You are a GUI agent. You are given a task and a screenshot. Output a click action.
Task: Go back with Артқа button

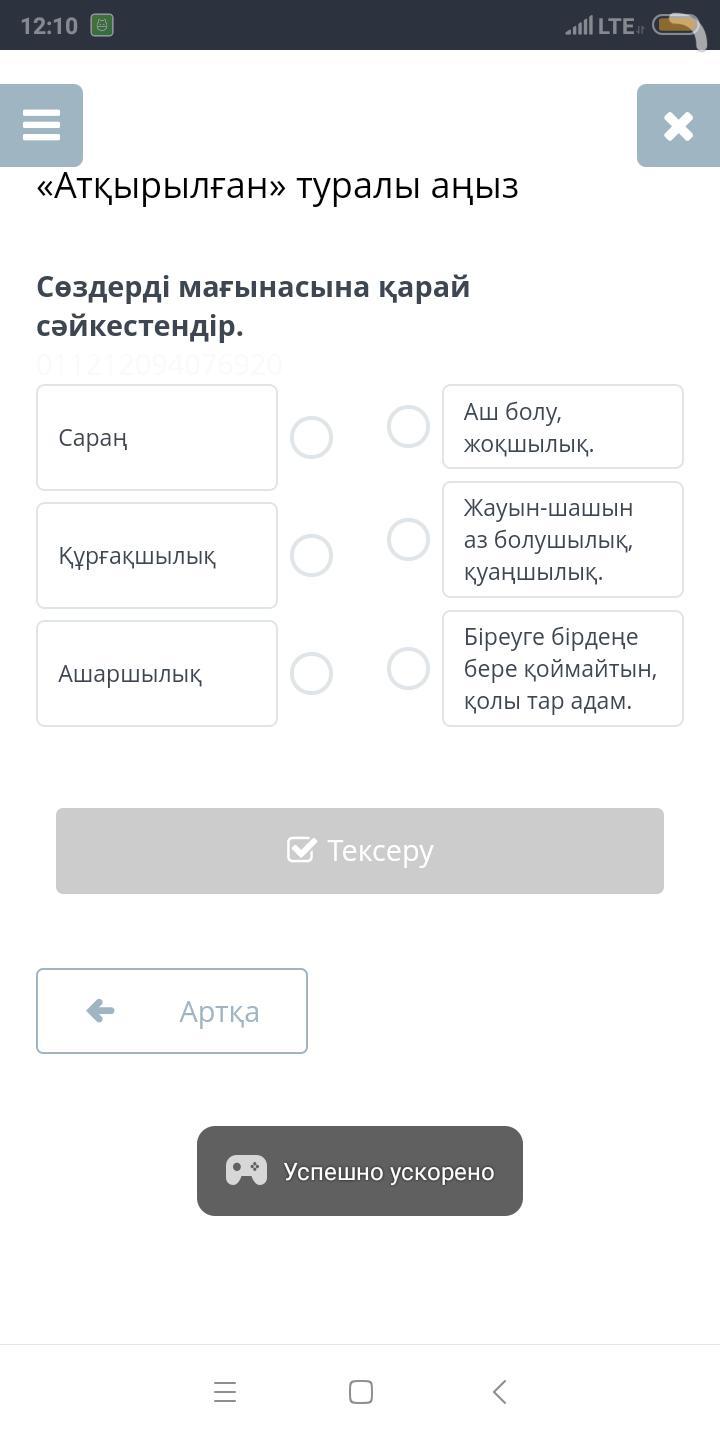pyautogui.click(x=172, y=1011)
